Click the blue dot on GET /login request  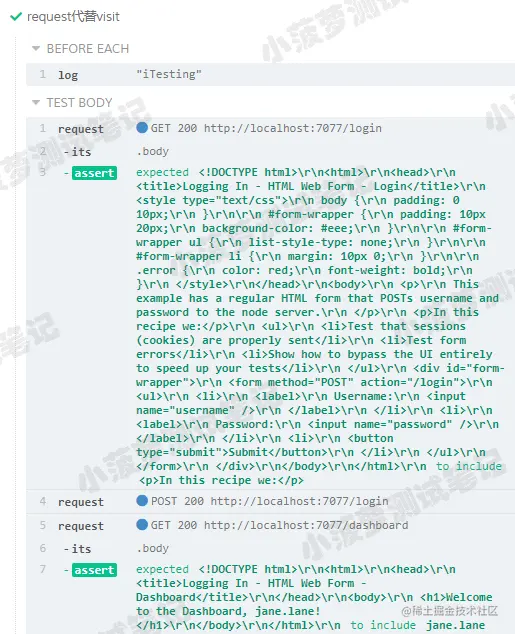142,128
